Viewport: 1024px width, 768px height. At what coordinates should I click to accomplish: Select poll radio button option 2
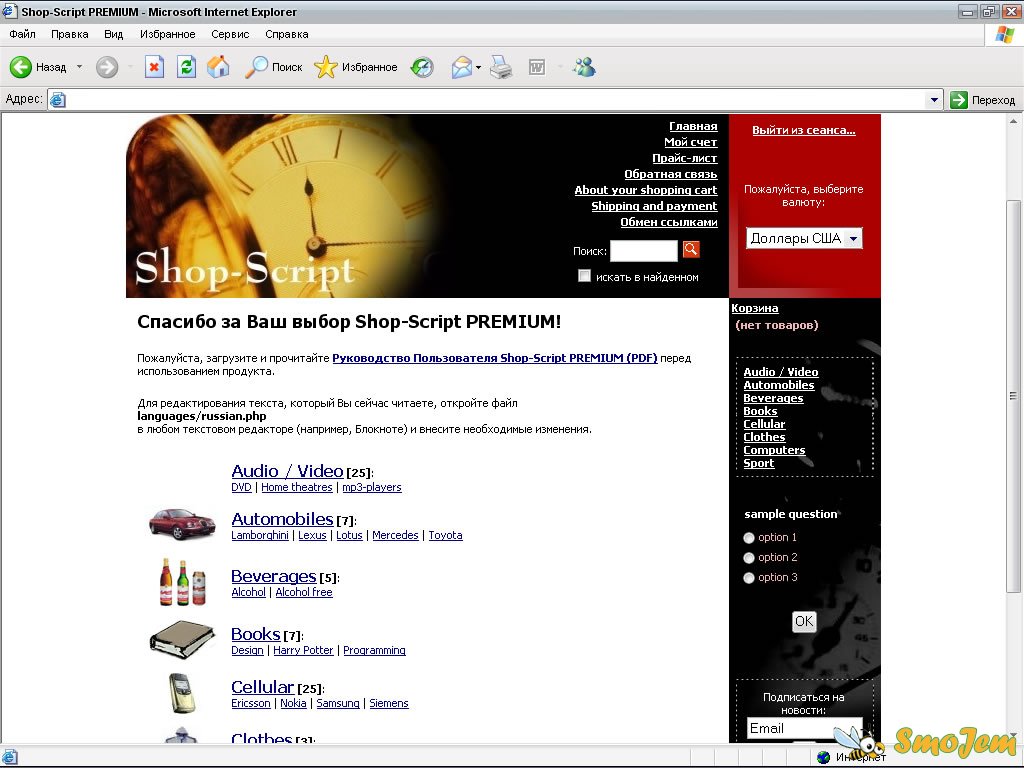click(749, 558)
